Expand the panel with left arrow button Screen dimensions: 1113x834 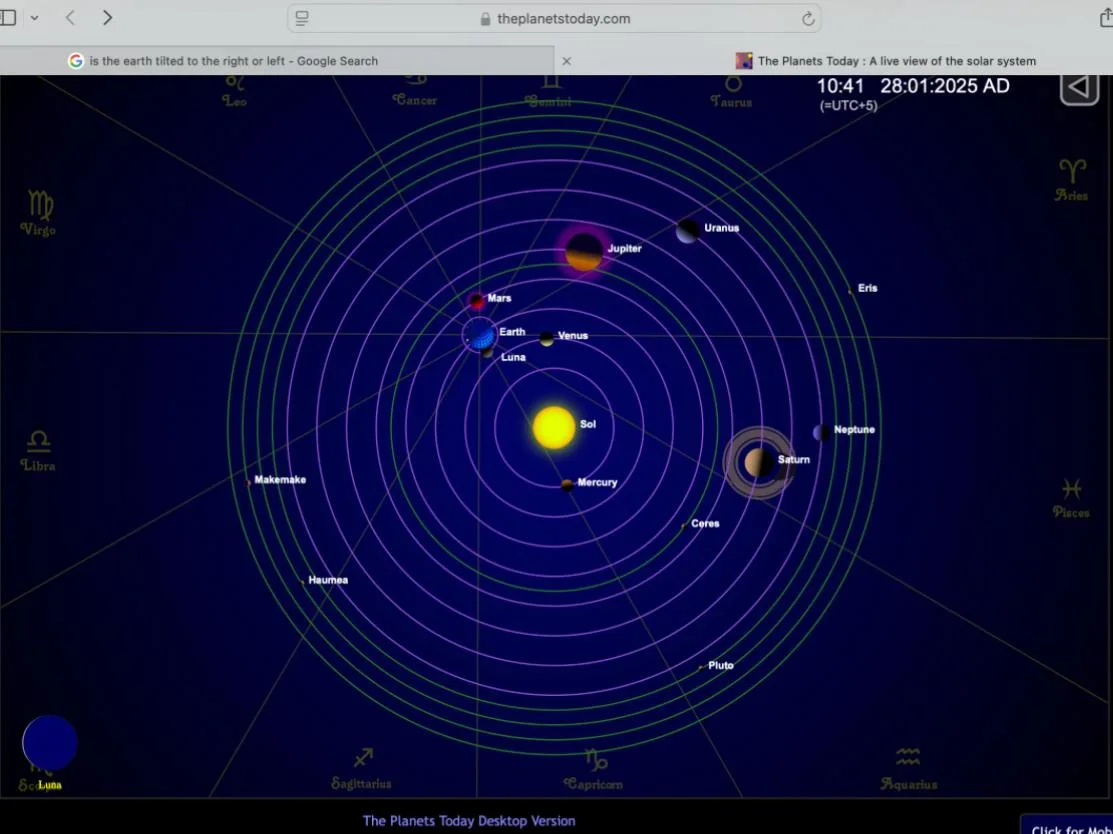point(1079,87)
